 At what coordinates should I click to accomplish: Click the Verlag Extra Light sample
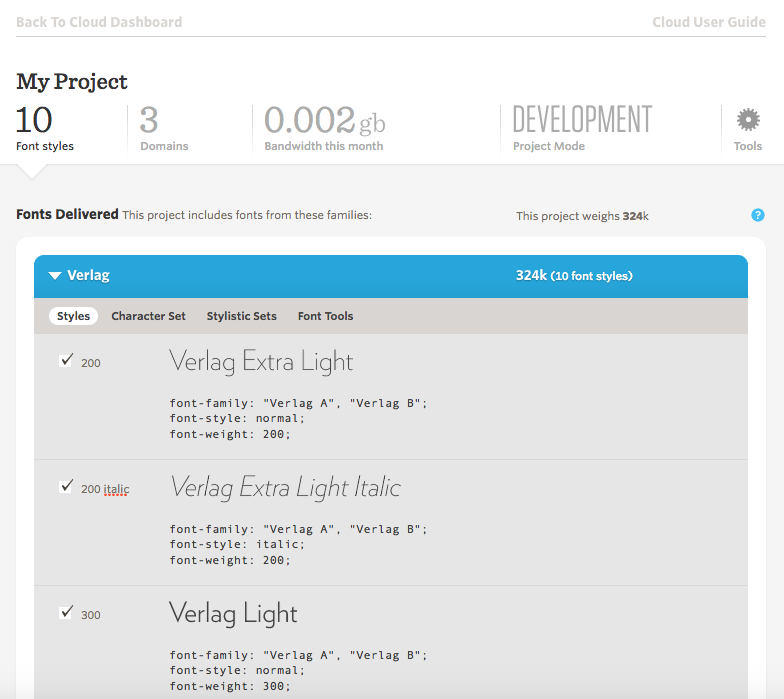tap(261, 362)
